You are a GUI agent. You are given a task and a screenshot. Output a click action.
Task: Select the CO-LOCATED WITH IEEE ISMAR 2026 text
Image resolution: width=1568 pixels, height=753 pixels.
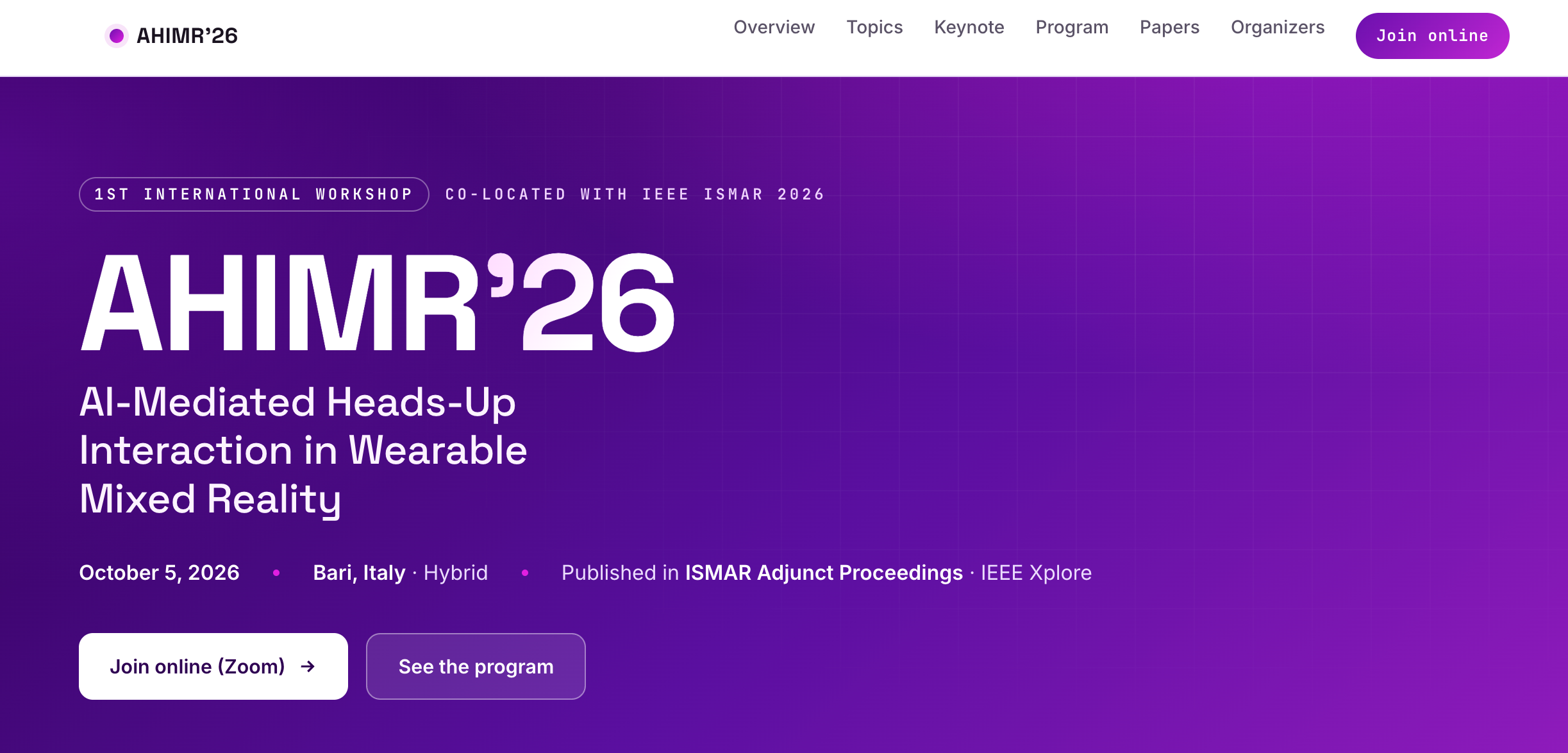tap(635, 194)
